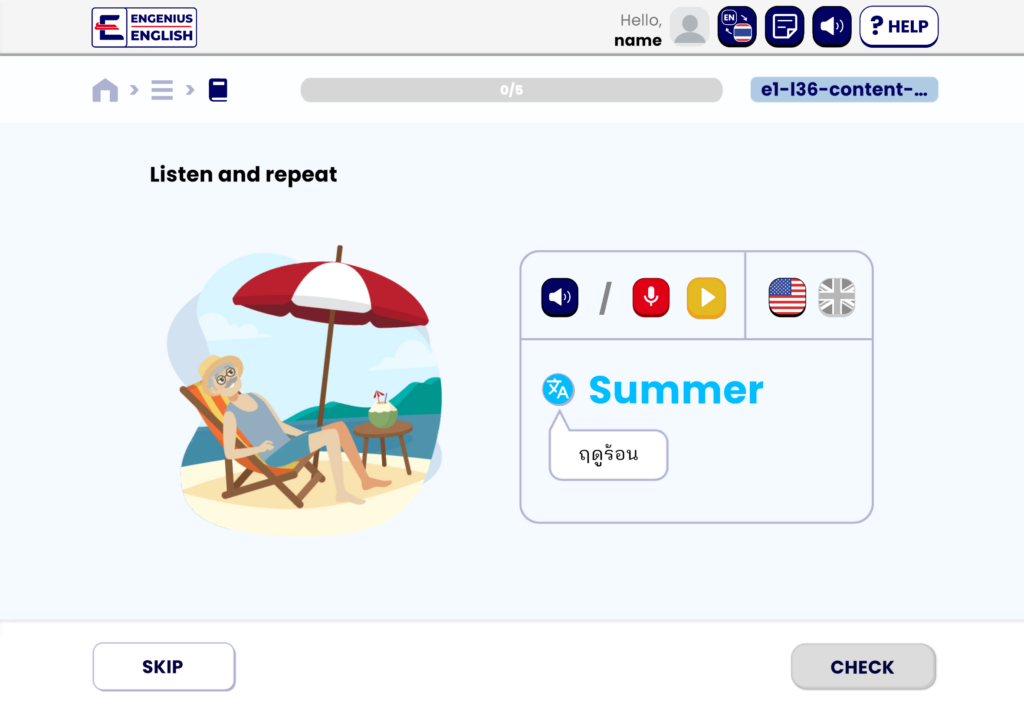Toggle sound in the top header
The height and width of the screenshot is (712, 1024).
point(832,27)
